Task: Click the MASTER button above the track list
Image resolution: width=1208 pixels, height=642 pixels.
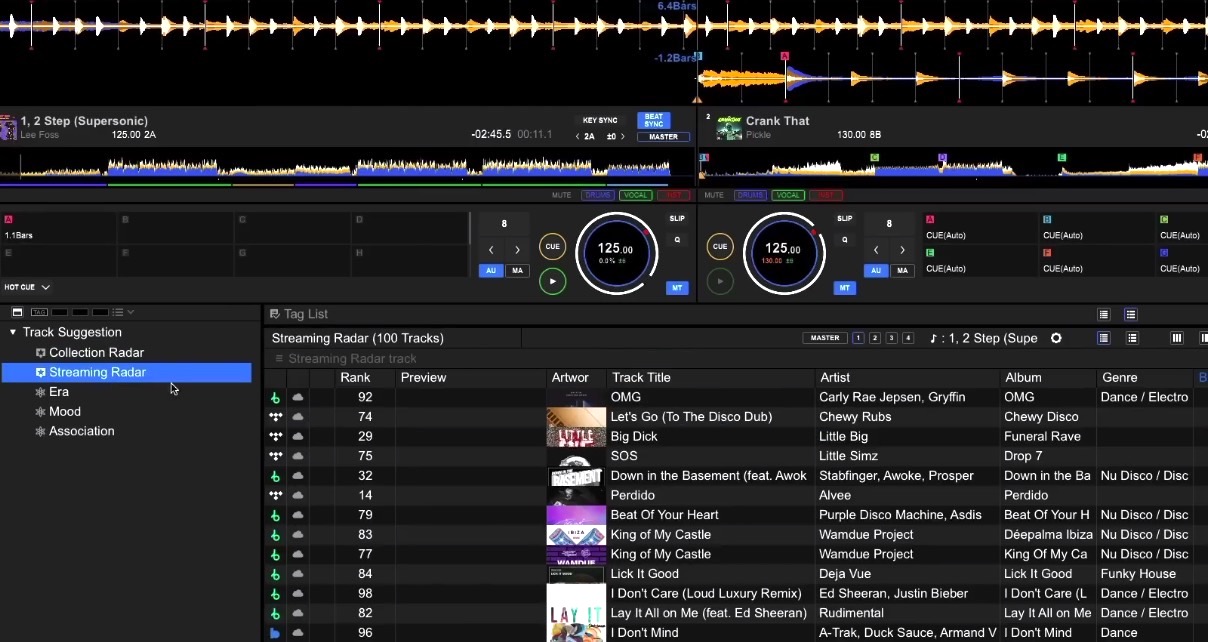Action: 825,338
